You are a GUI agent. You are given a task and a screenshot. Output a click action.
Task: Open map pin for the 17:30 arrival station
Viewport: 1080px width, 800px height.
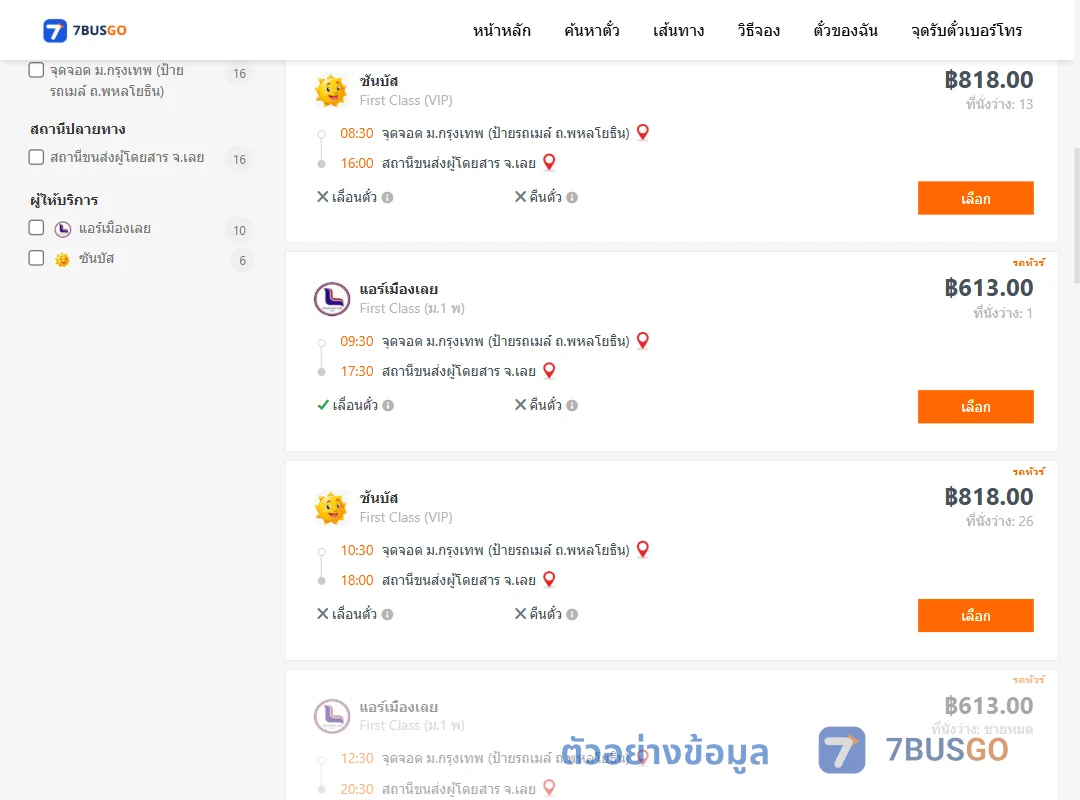549,371
